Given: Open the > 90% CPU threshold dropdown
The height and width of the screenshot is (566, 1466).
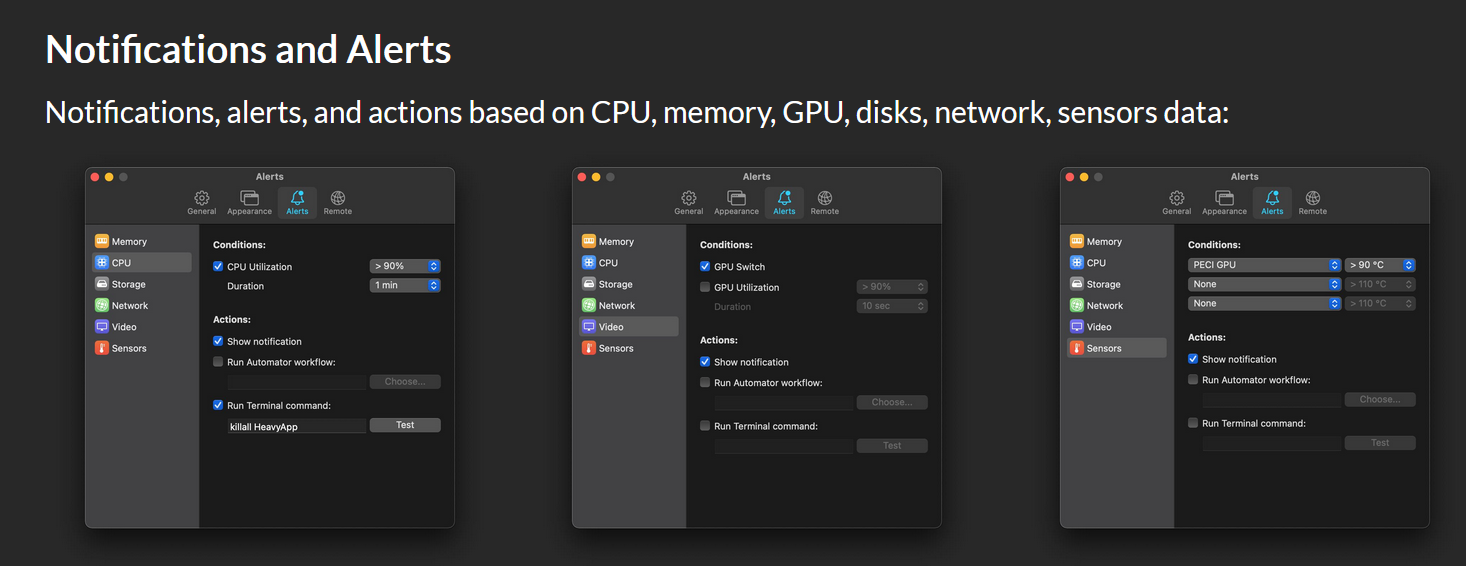Looking at the screenshot, I should coord(405,266).
